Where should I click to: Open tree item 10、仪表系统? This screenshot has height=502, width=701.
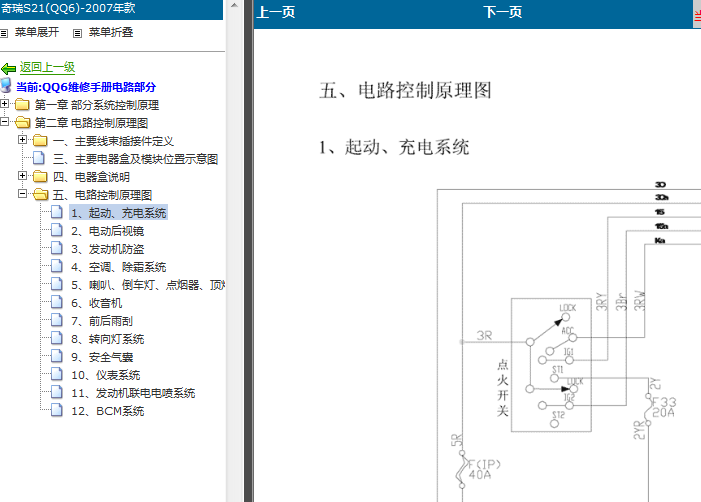[106, 375]
